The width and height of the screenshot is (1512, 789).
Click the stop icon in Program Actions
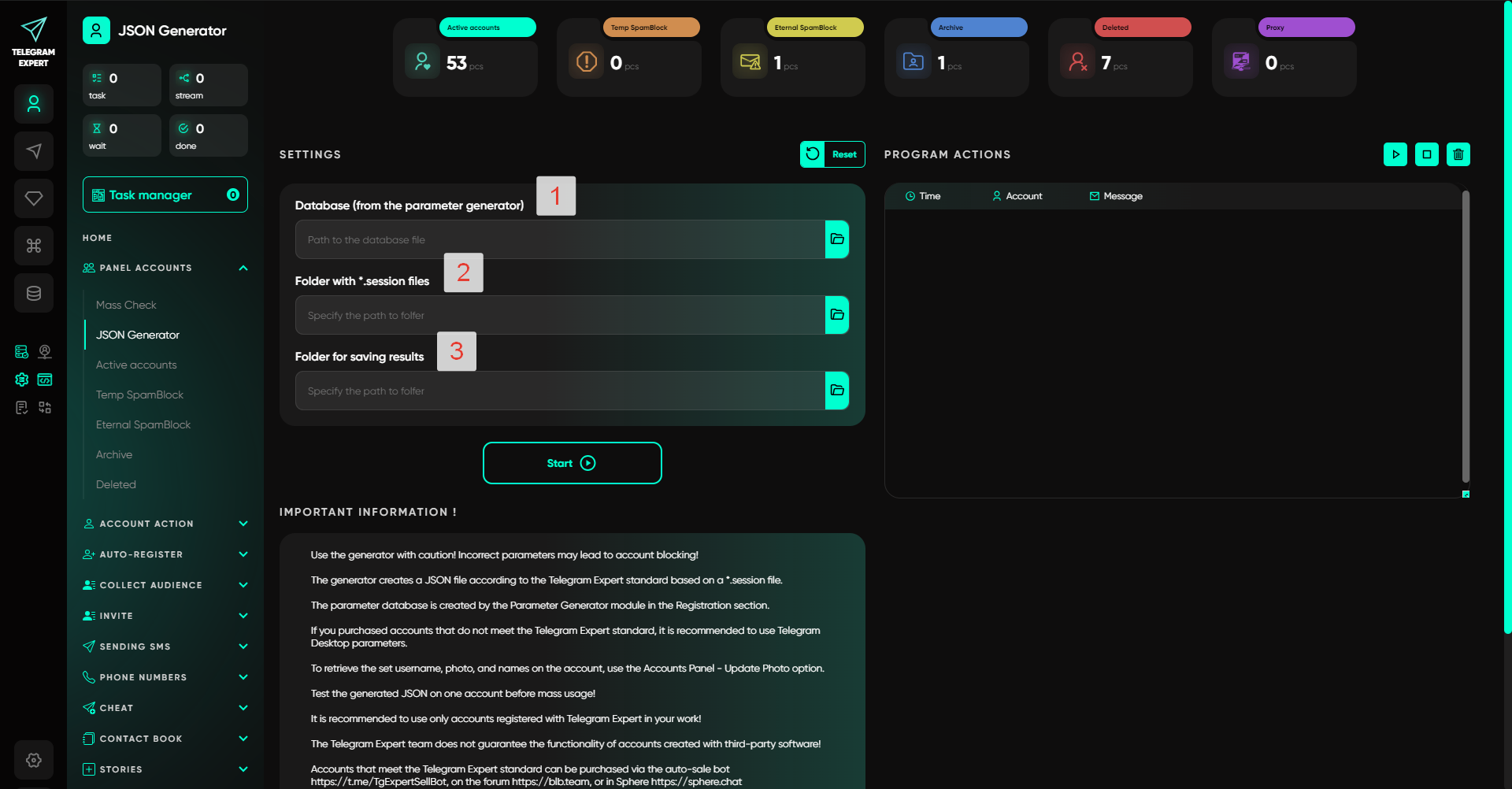click(x=1426, y=154)
